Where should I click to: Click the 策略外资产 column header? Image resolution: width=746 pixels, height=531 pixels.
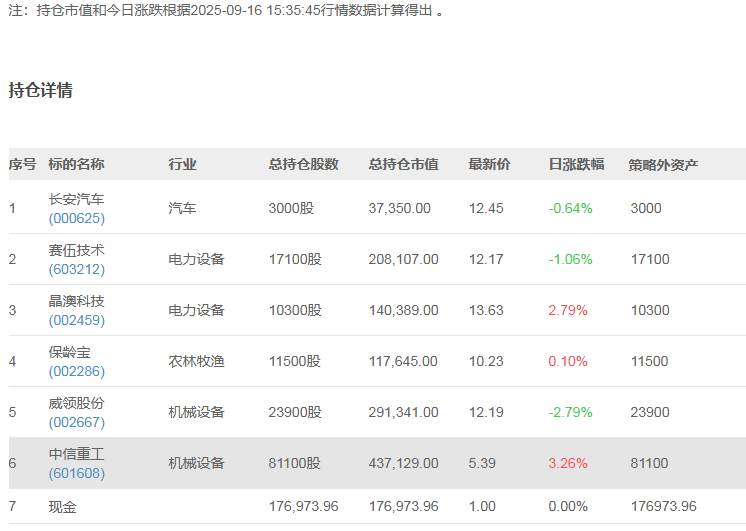coord(663,165)
